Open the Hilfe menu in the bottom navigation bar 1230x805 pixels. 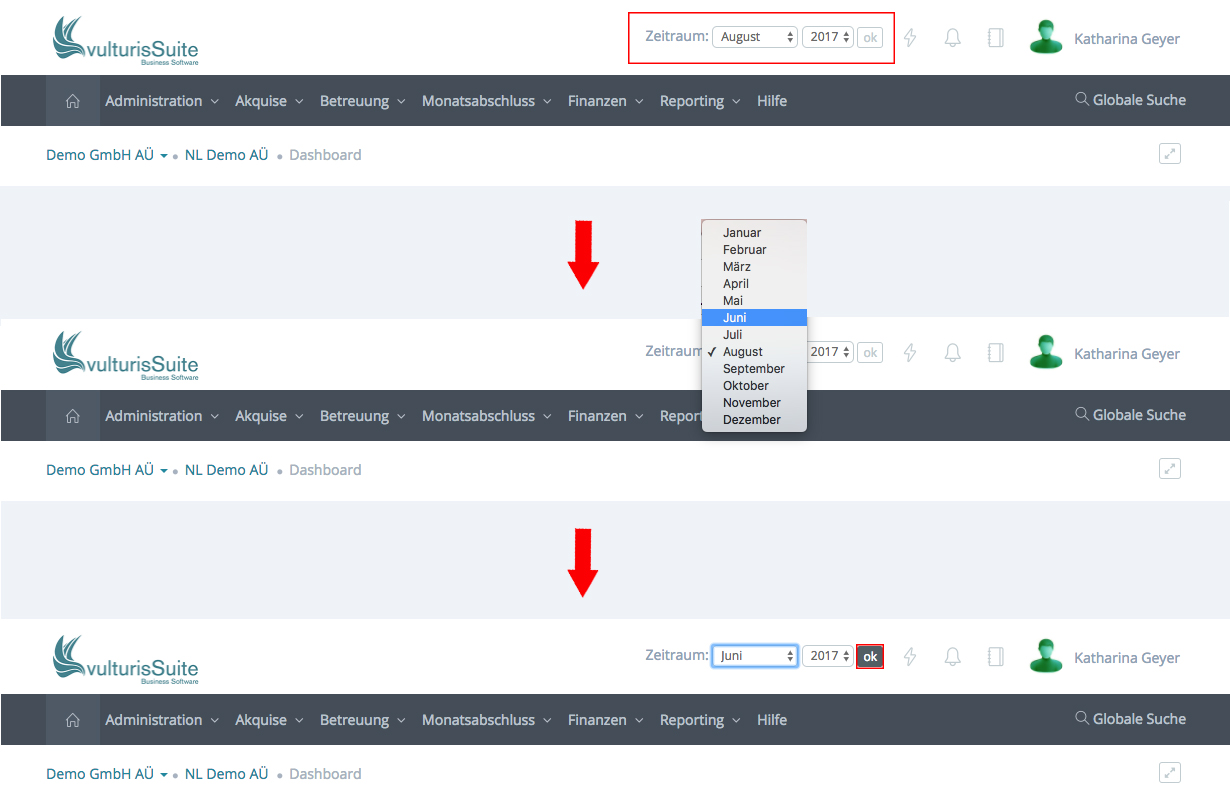click(771, 720)
